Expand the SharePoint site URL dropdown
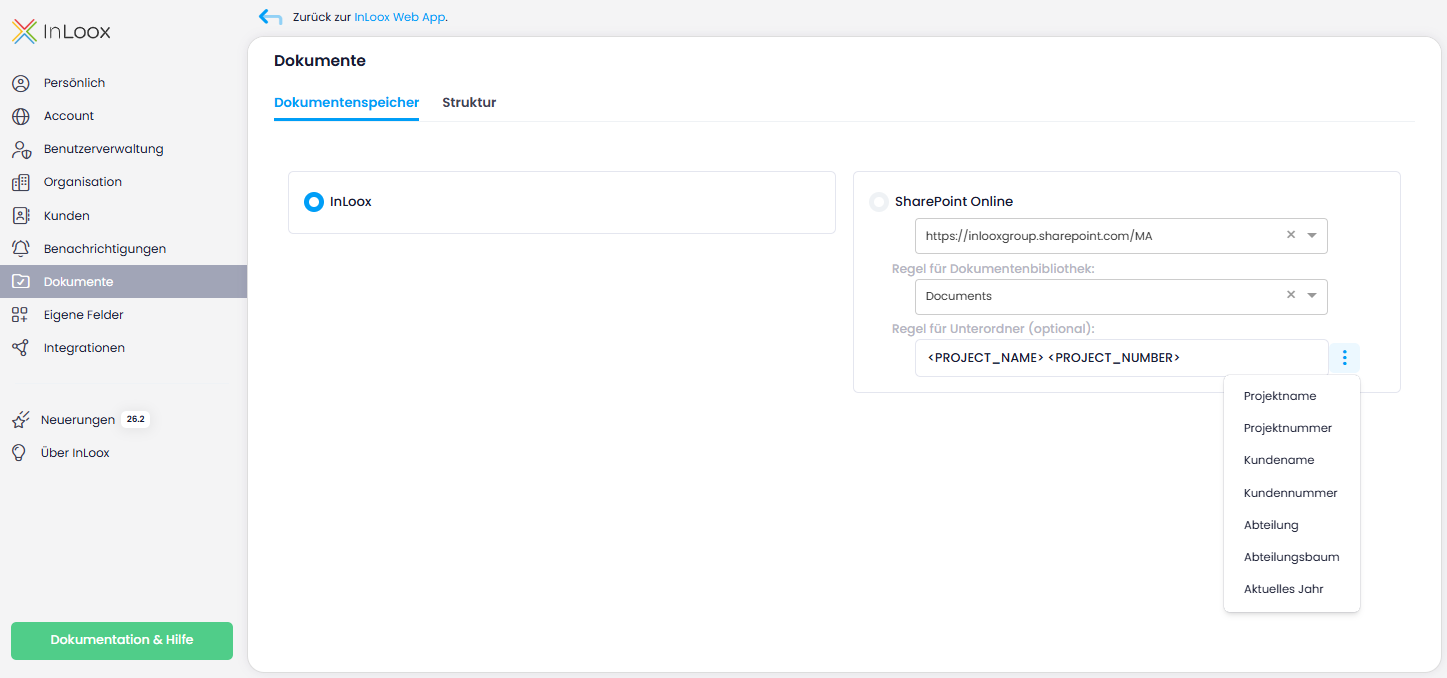The image size is (1447, 678). [1312, 236]
